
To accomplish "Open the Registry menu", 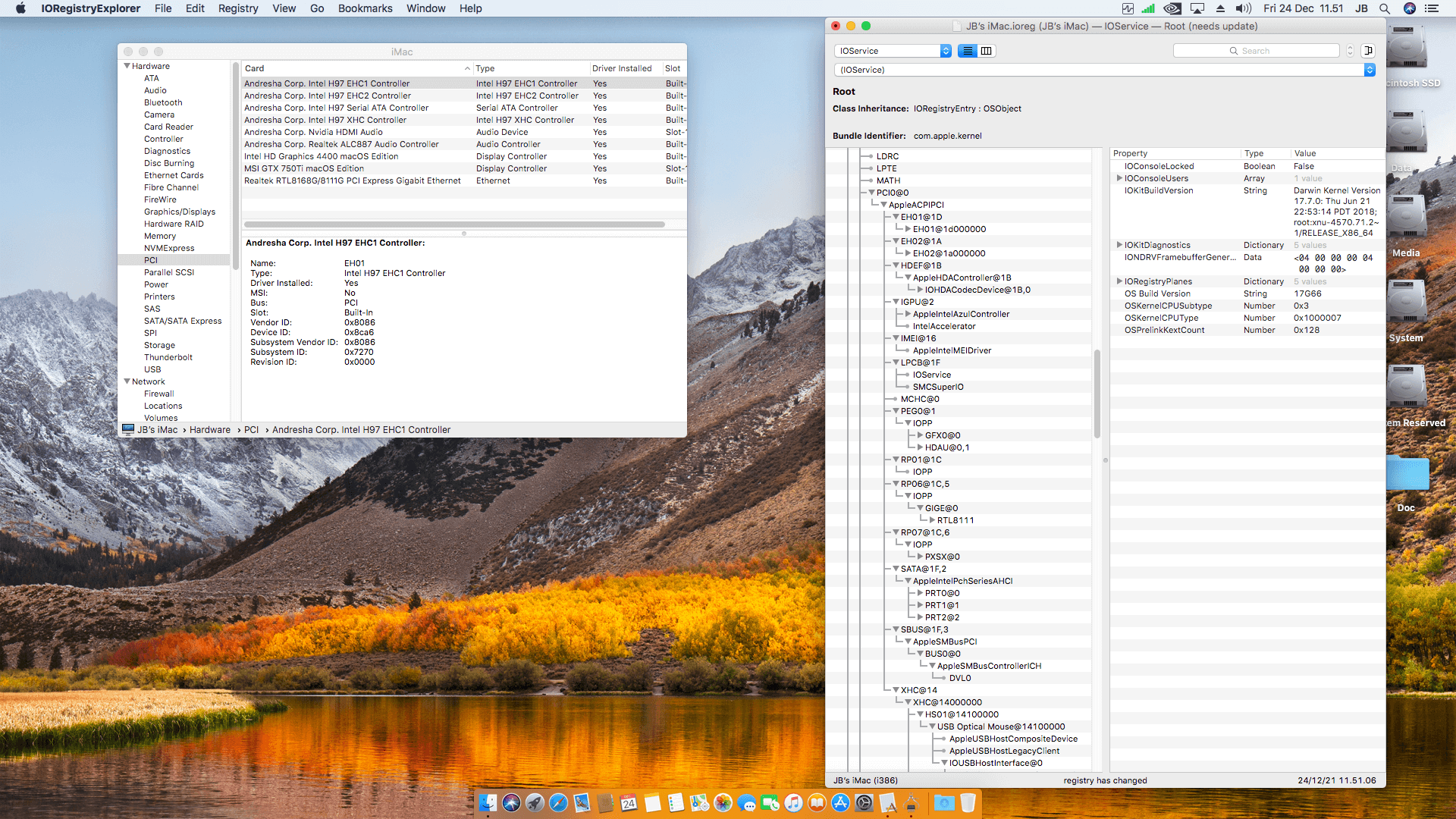I will coord(237,8).
